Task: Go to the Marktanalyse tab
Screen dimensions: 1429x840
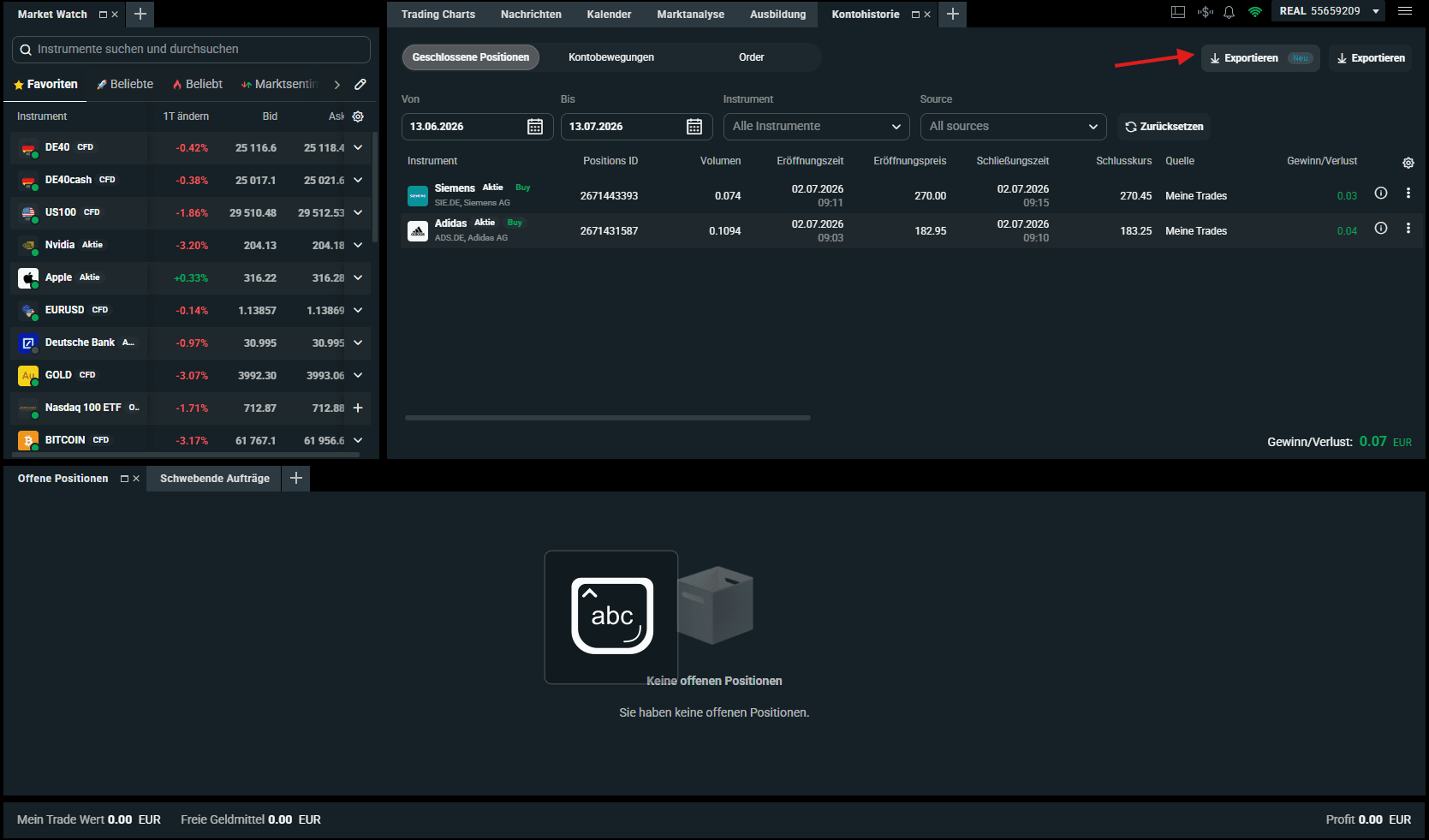Action: (x=691, y=15)
